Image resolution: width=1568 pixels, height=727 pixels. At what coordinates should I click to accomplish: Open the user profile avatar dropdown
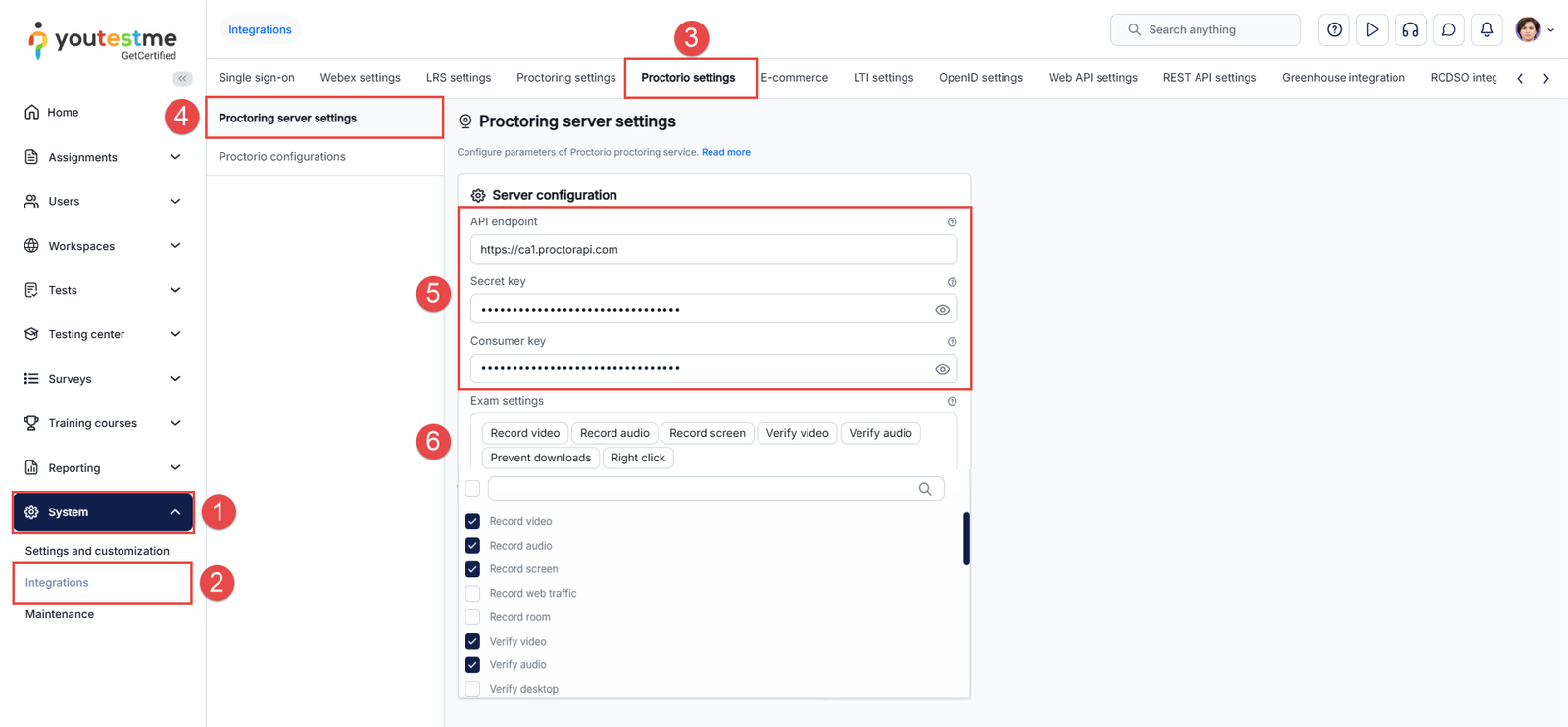tap(1534, 30)
